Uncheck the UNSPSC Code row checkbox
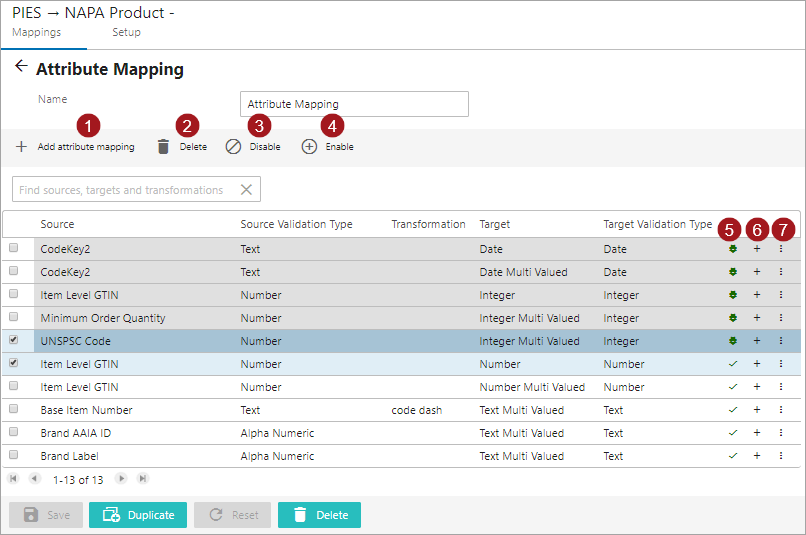This screenshot has height=535, width=806. pos(13,340)
